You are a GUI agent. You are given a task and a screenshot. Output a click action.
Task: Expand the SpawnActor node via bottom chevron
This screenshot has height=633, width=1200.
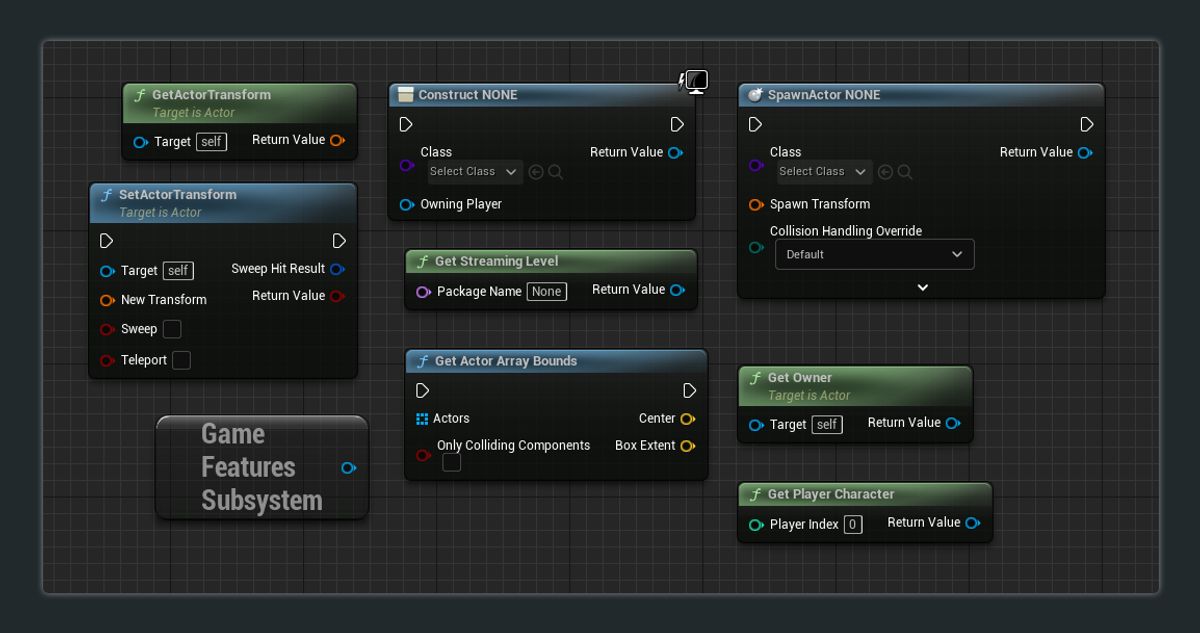[x=922, y=287]
